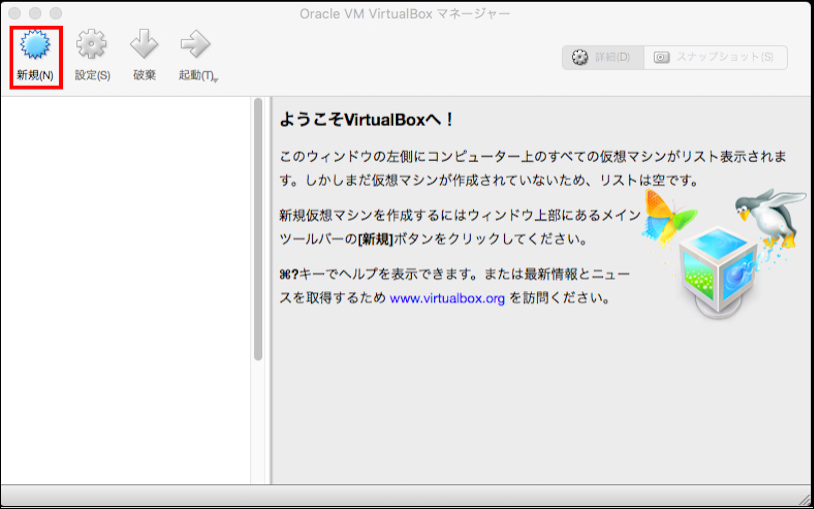Open the www.virtualbox.org link
The image size is (814, 509).
tap(447, 298)
